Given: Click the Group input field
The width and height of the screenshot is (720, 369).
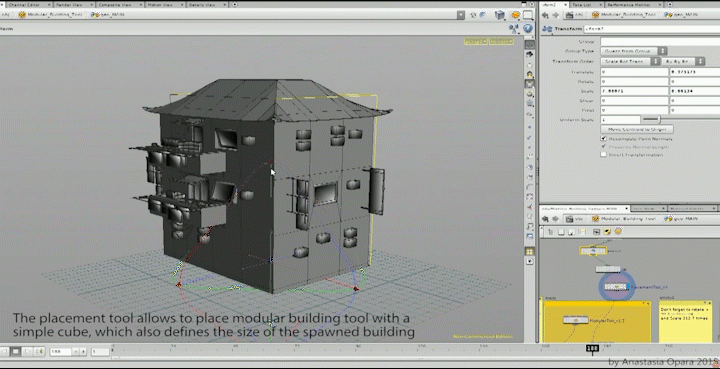Looking at the screenshot, I should tap(660, 42).
